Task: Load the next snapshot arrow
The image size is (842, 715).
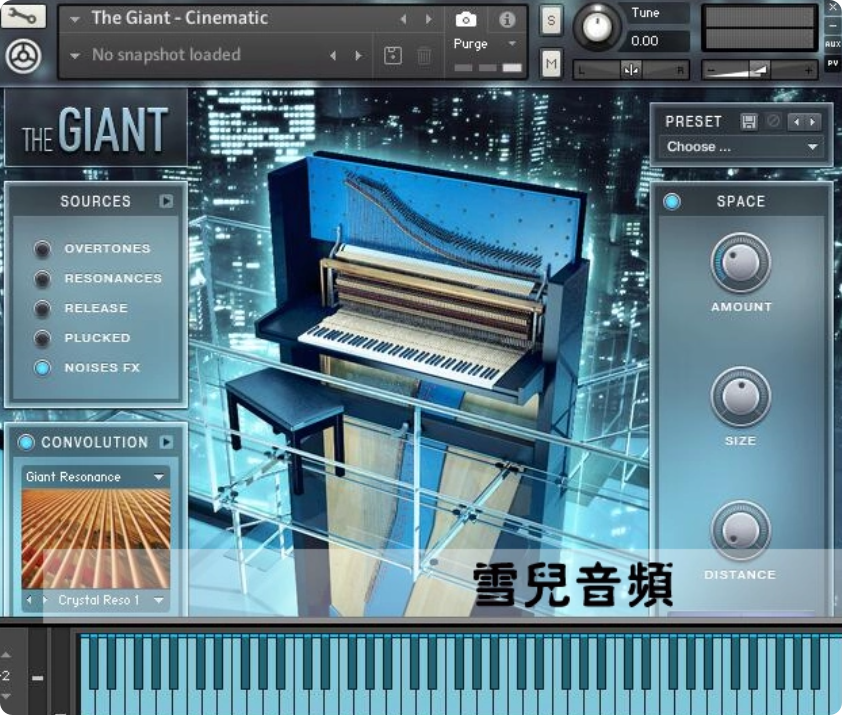Action: (x=358, y=55)
